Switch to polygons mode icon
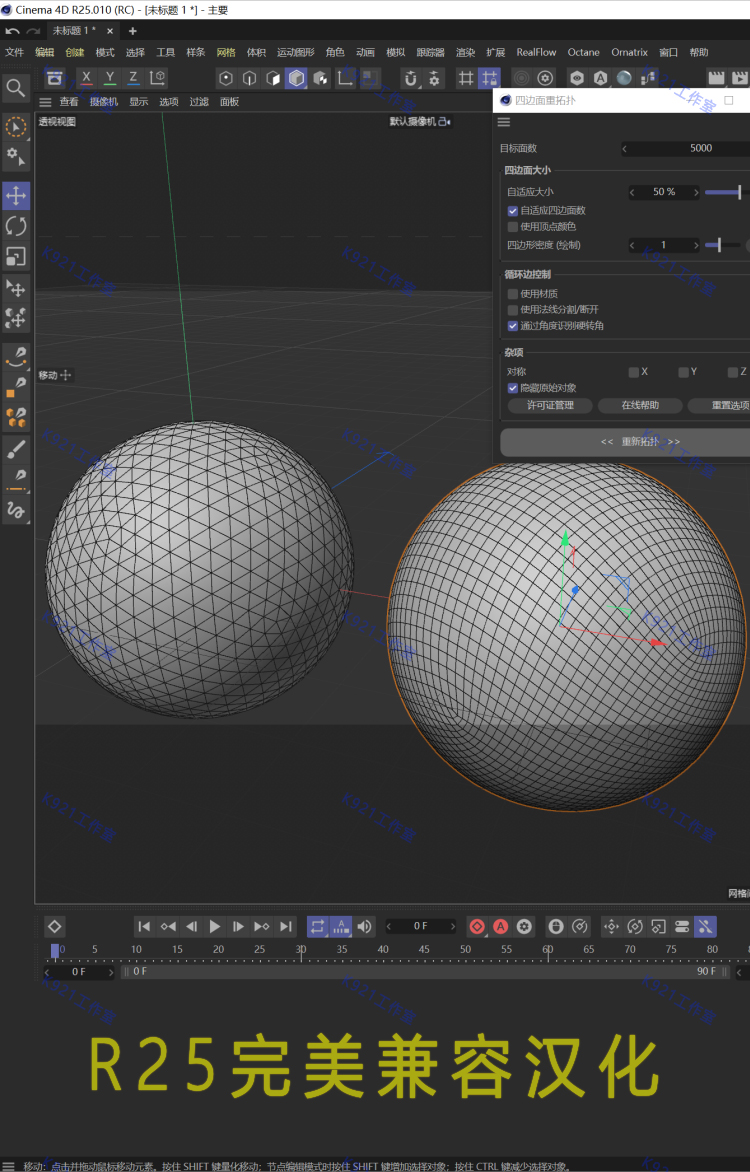750x1172 pixels. pyautogui.click(x=273, y=78)
